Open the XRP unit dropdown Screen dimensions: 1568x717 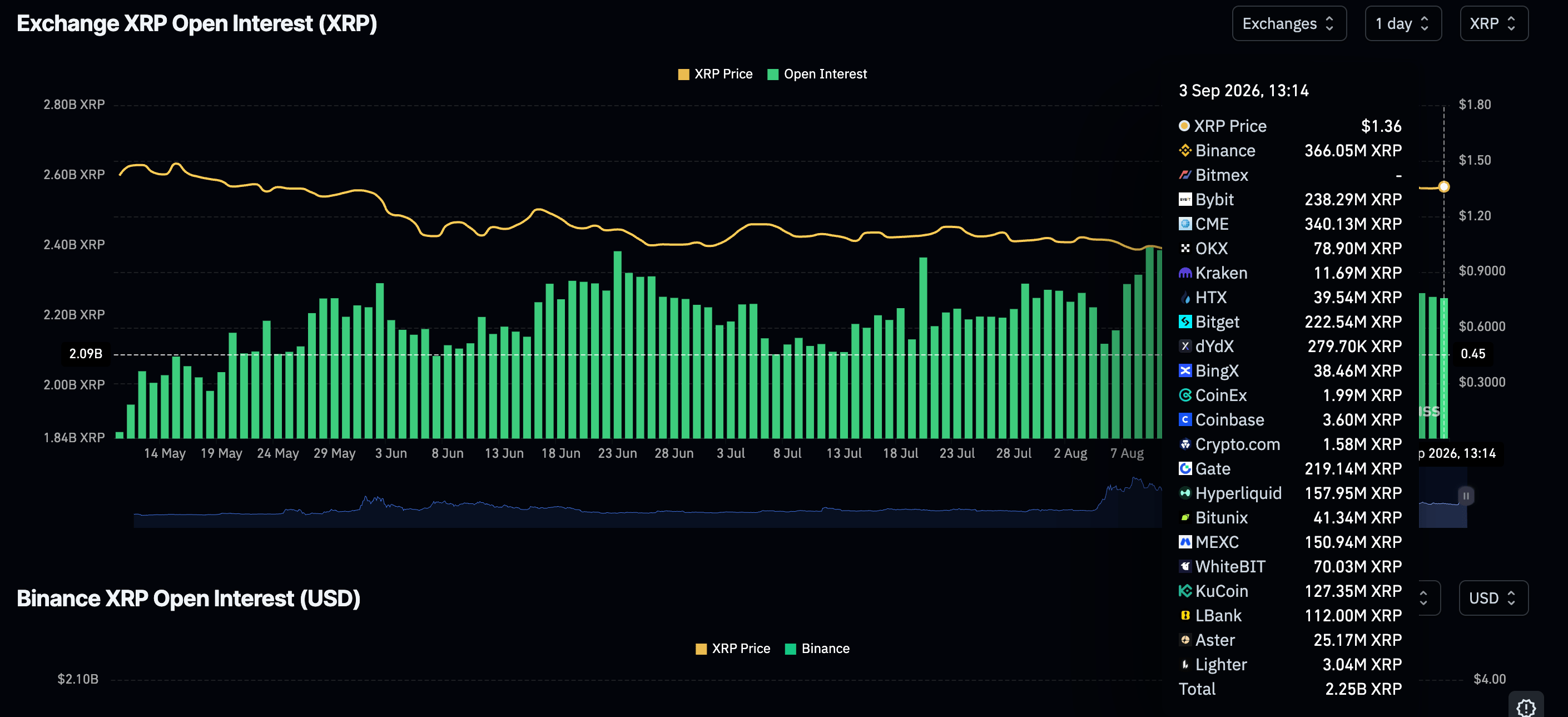[x=1493, y=24]
